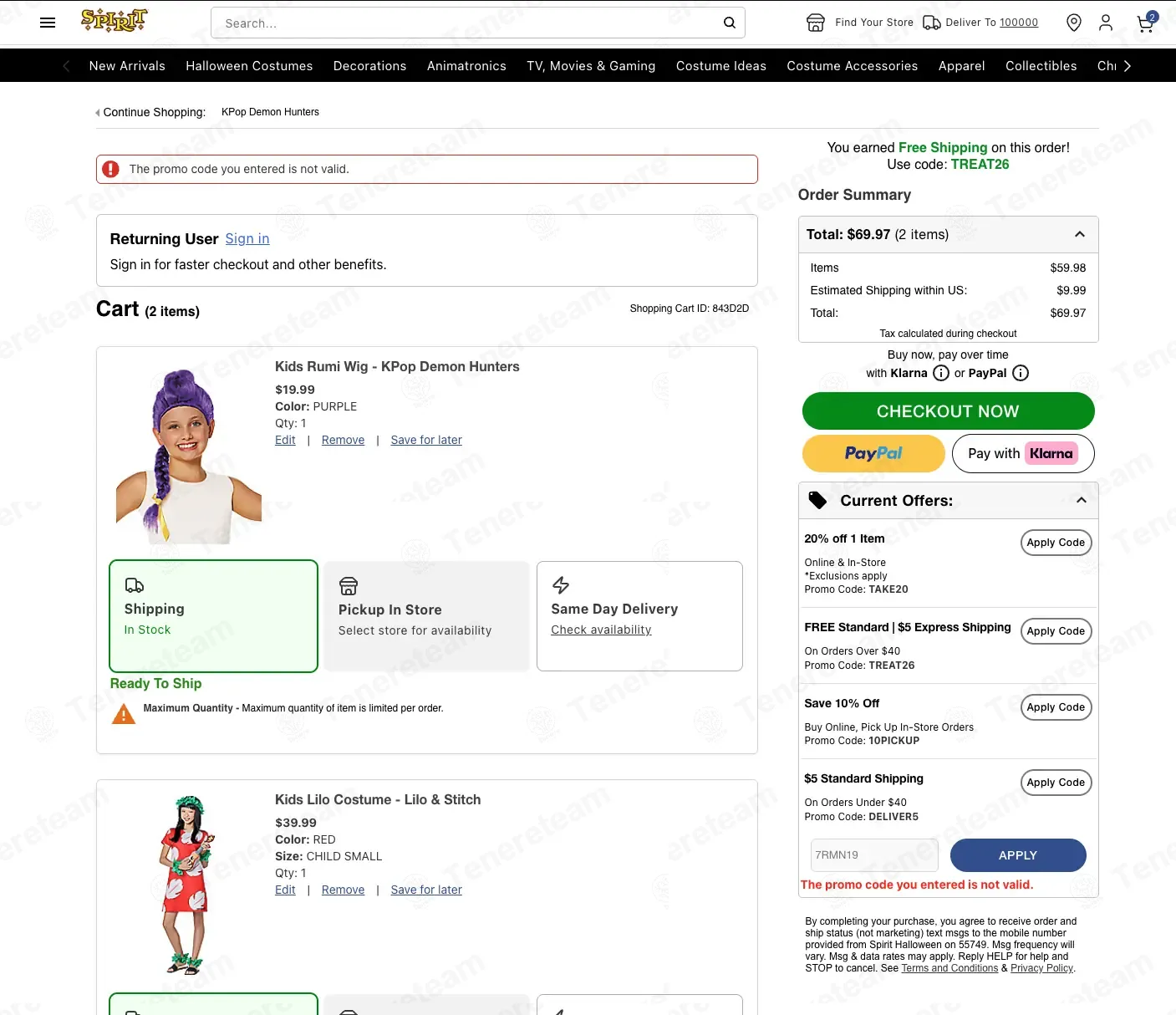Collapse the Current Offers panel
Screen dimensions: 1176x1015
(x=1082, y=500)
